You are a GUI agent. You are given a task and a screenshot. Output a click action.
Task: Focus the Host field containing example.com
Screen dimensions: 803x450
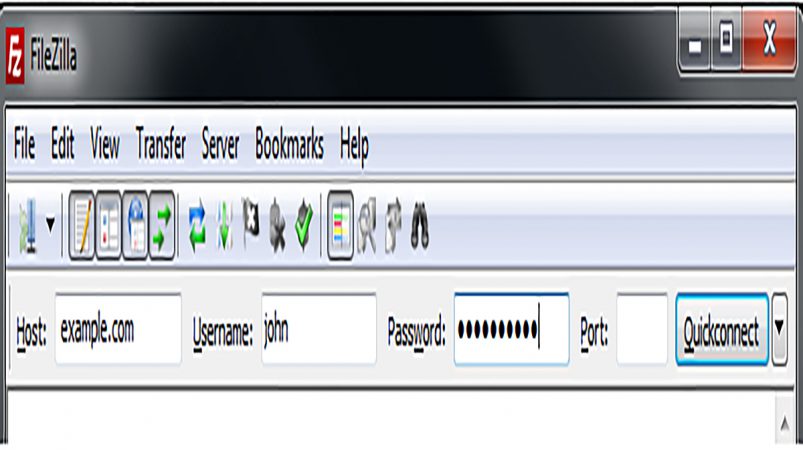[118, 329]
